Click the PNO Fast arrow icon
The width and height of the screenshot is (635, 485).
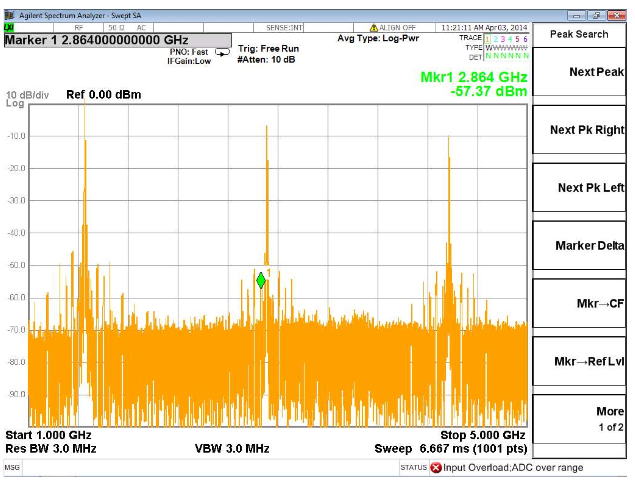click(223, 51)
